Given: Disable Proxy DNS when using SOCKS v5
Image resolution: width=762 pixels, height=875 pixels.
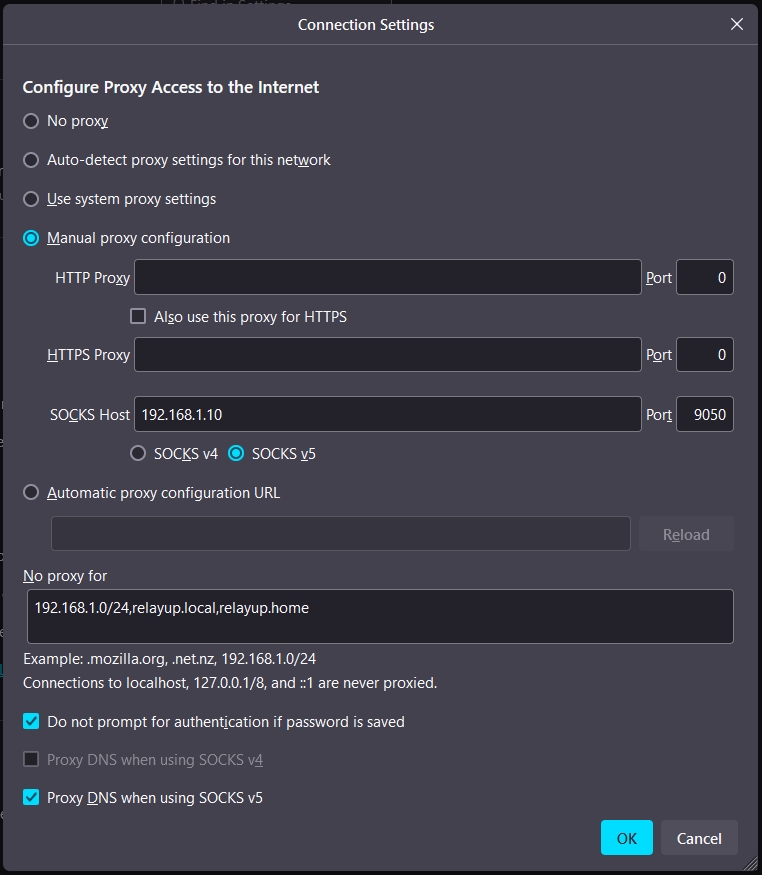Looking at the screenshot, I should (x=31, y=798).
